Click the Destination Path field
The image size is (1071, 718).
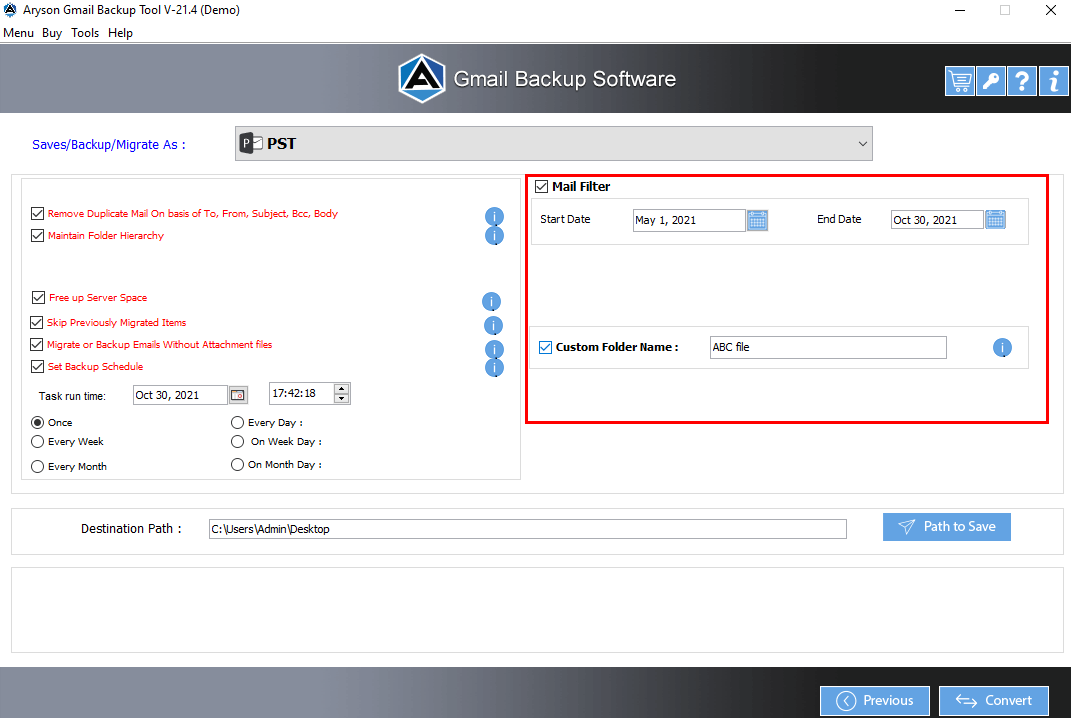527,529
